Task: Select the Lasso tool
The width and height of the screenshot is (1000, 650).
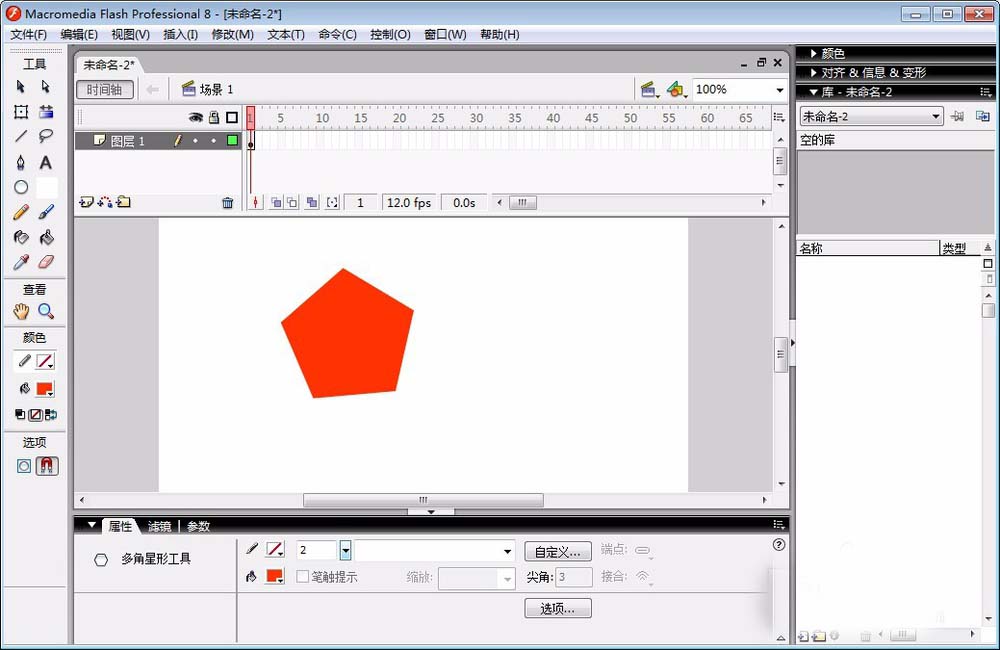Action: [45, 136]
